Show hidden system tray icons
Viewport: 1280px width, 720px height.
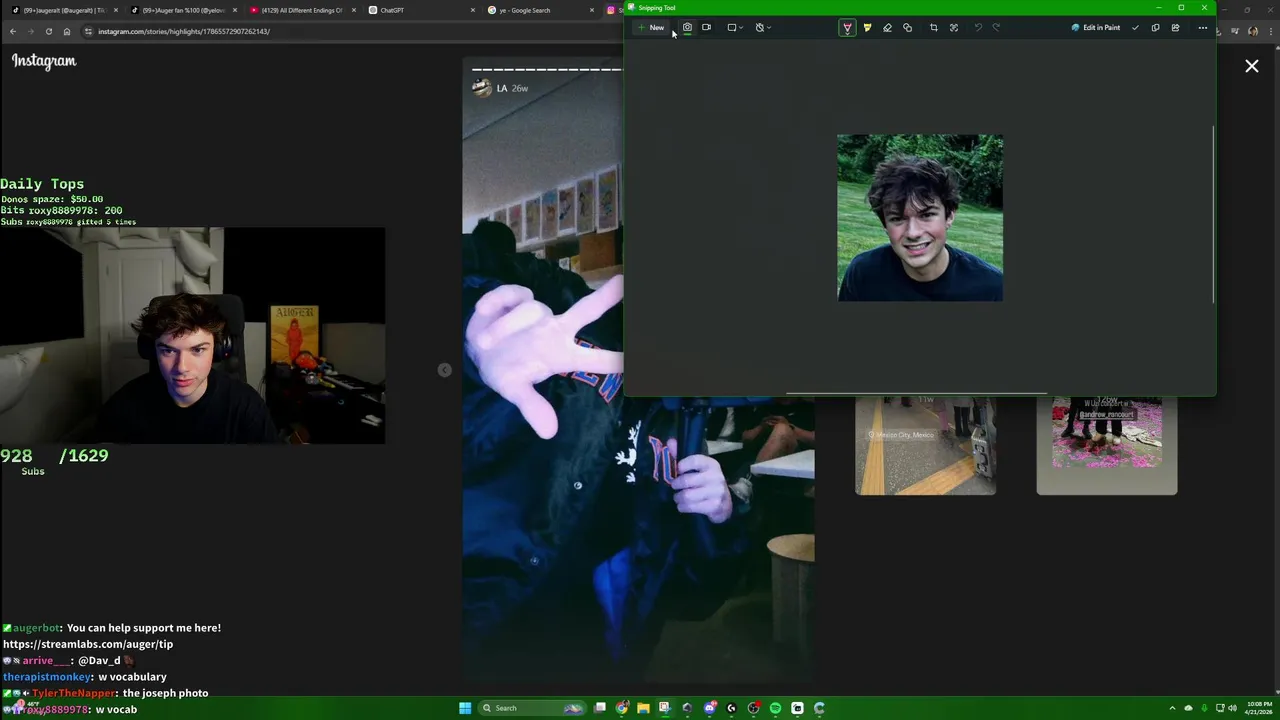click(x=1172, y=708)
